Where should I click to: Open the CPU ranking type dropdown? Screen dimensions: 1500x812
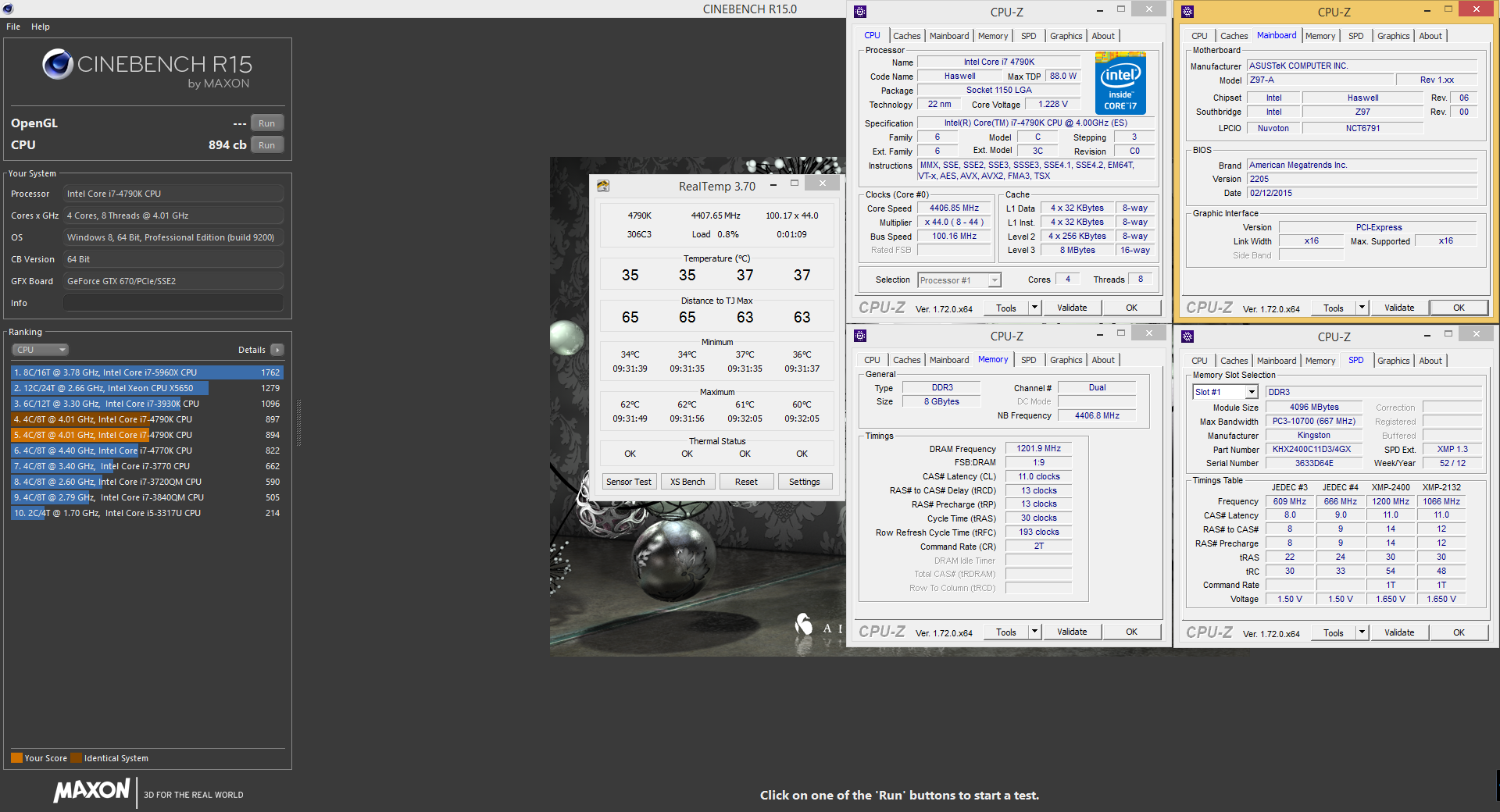[x=41, y=350]
